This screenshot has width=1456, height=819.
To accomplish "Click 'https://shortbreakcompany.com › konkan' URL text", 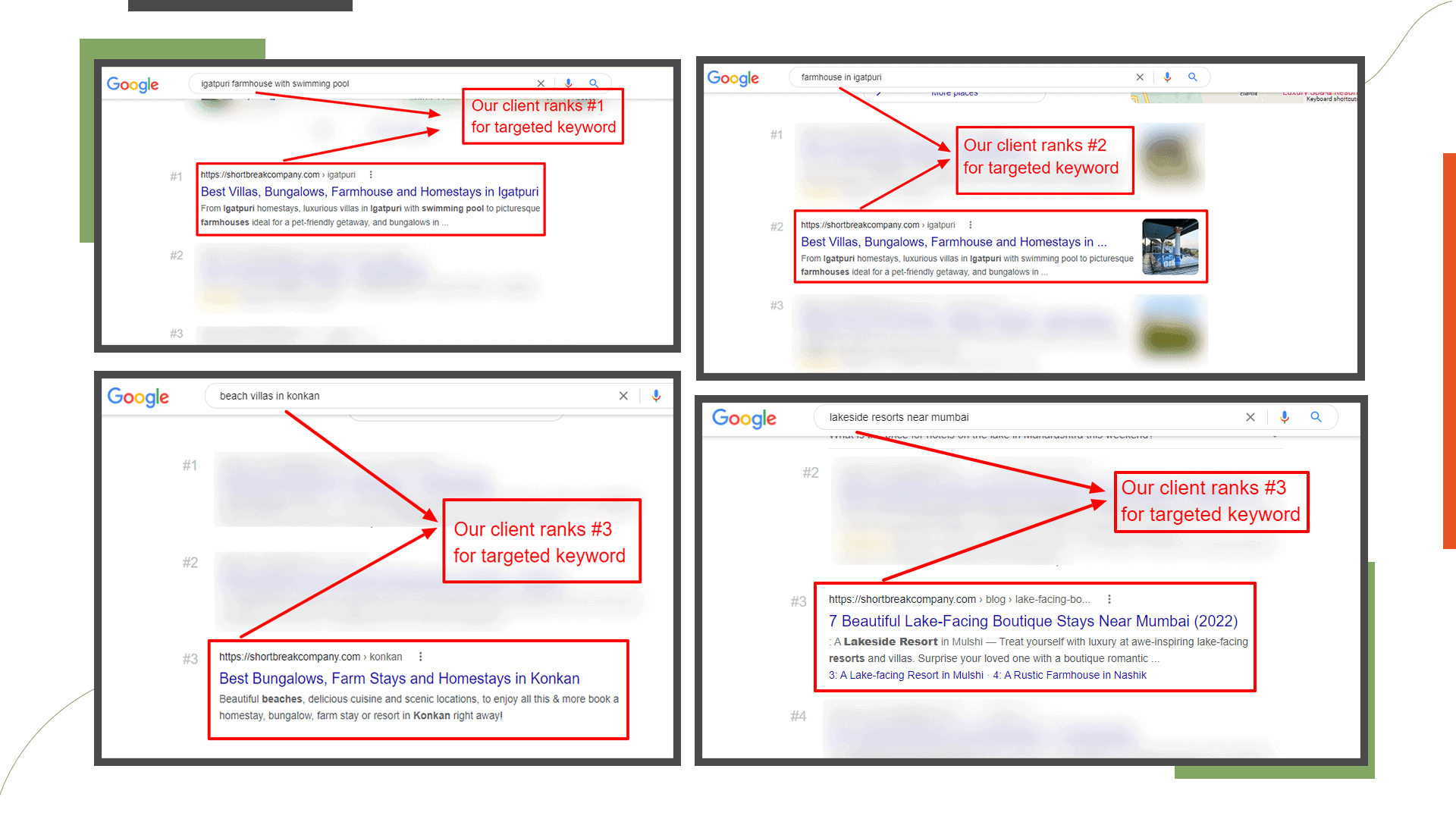I will point(311,657).
